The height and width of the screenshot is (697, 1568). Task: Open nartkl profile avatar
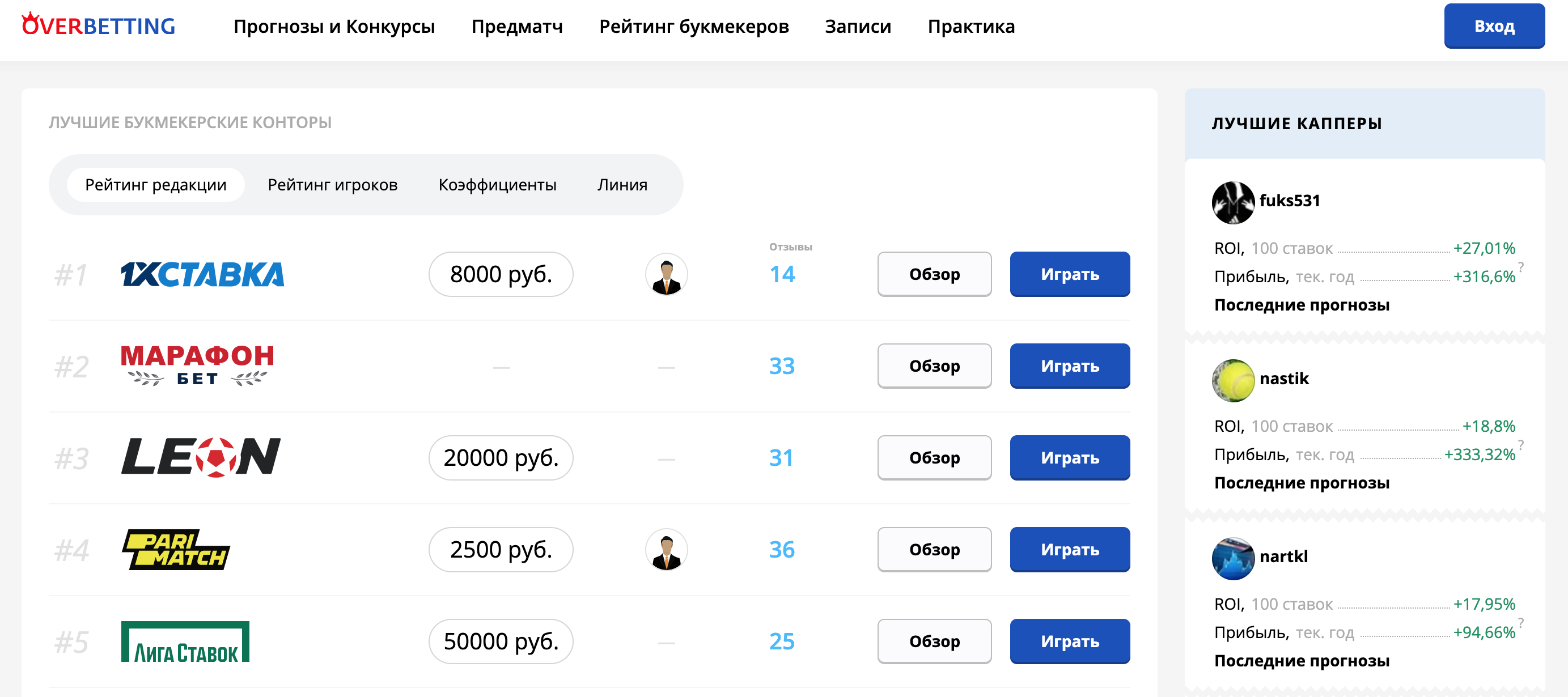point(1232,558)
